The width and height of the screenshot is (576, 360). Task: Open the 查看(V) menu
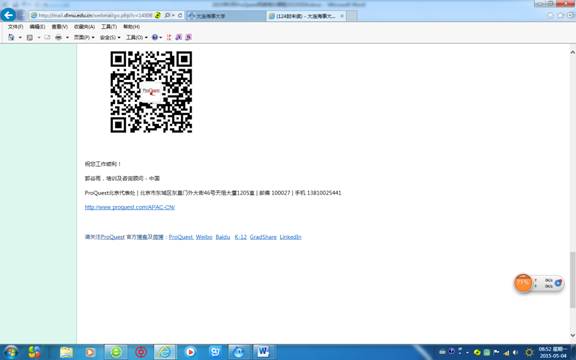60,27
